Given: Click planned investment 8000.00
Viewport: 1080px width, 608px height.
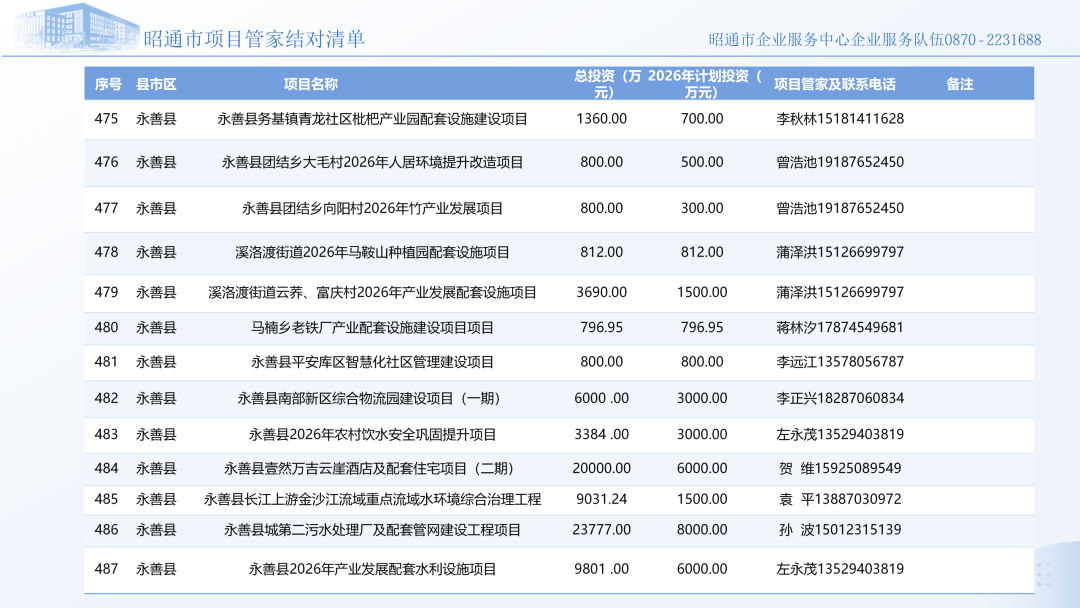Looking at the screenshot, I should tap(702, 530).
